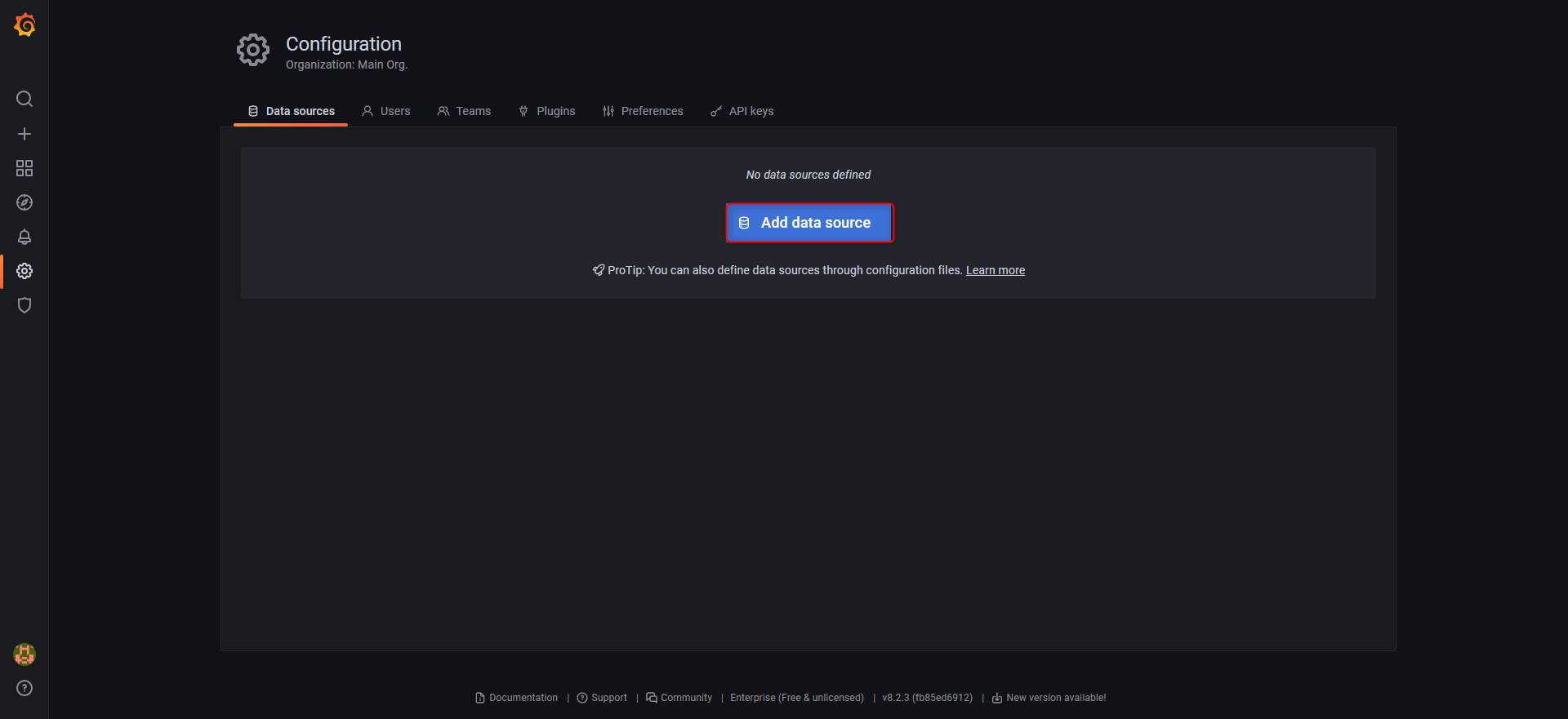Screen dimensions: 1568x719
Task: Switch to the Plugins tab
Action: 547,111
